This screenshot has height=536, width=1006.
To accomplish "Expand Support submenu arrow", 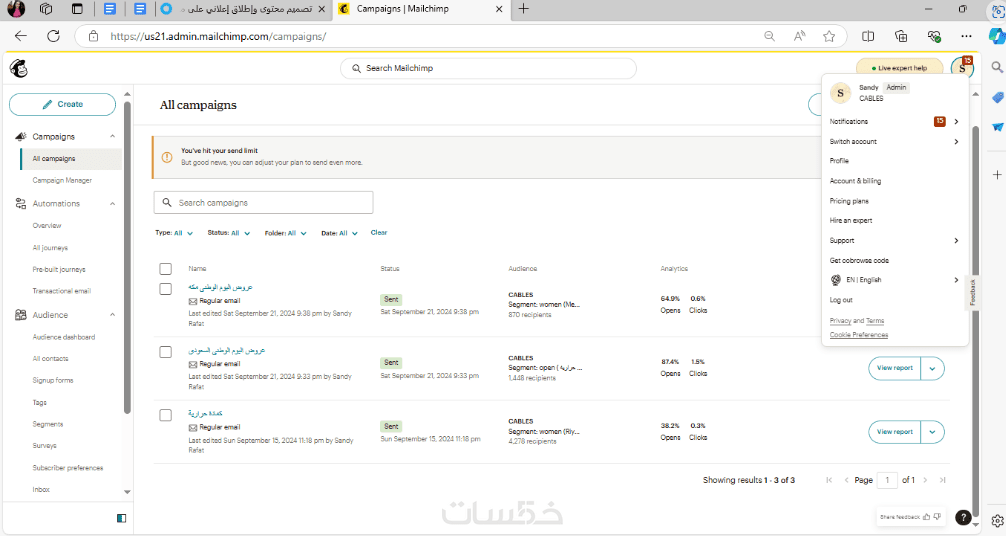I will (x=956, y=241).
